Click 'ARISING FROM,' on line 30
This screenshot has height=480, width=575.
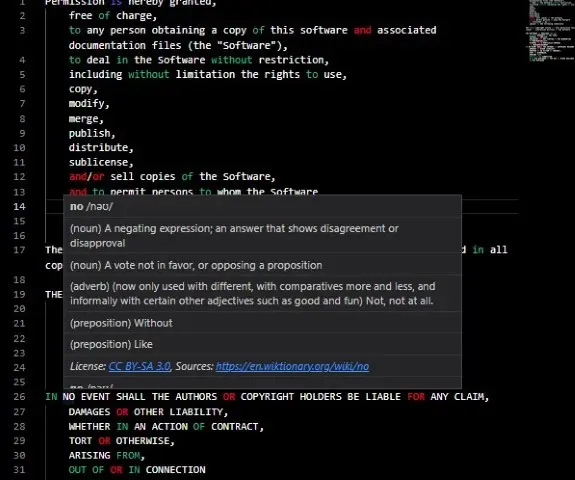(107, 455)
